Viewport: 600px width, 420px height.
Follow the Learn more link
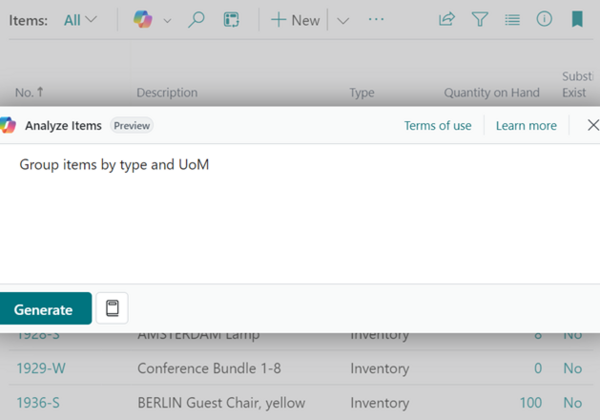coord(526,125)
